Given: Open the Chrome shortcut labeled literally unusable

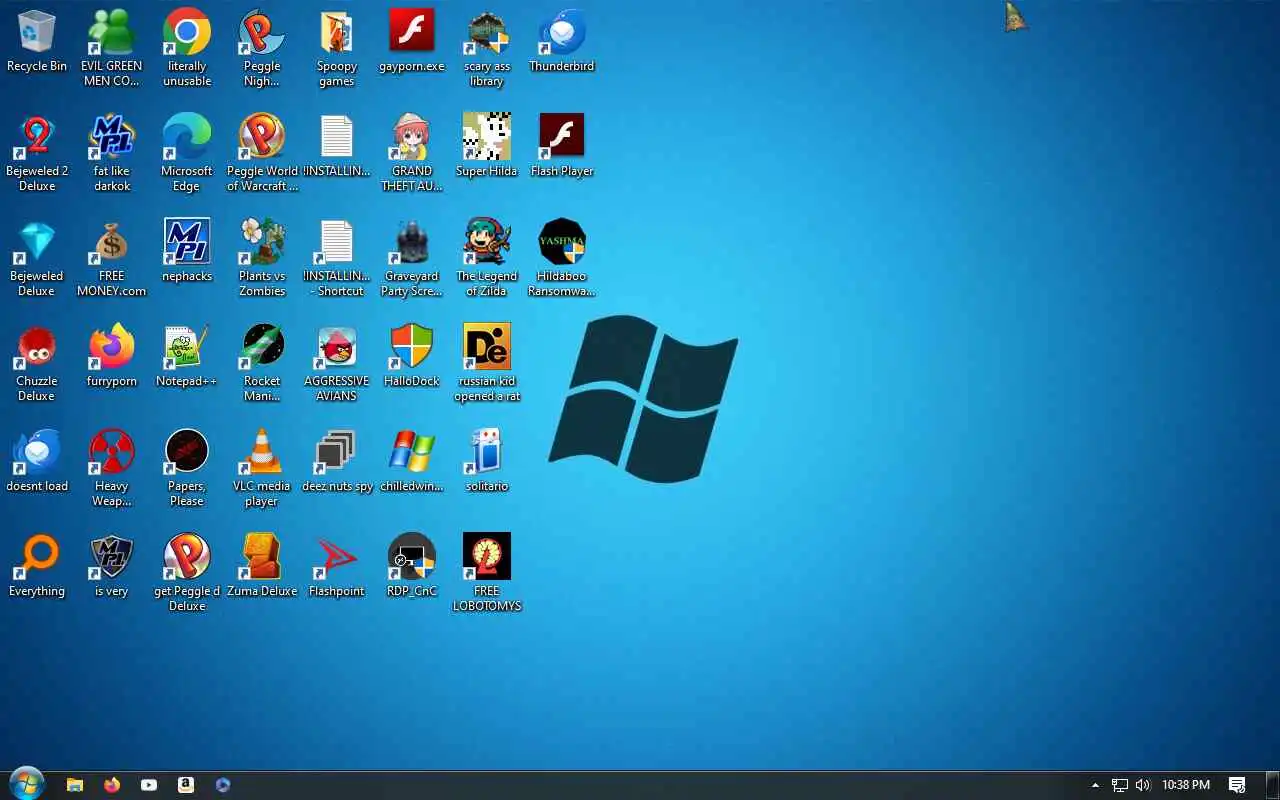Looking at the screenshot, I should 187,49.
